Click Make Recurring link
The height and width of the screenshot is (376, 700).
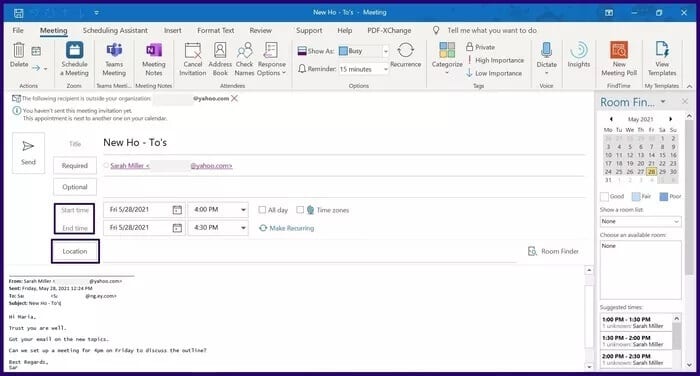[x=287, y=228]
